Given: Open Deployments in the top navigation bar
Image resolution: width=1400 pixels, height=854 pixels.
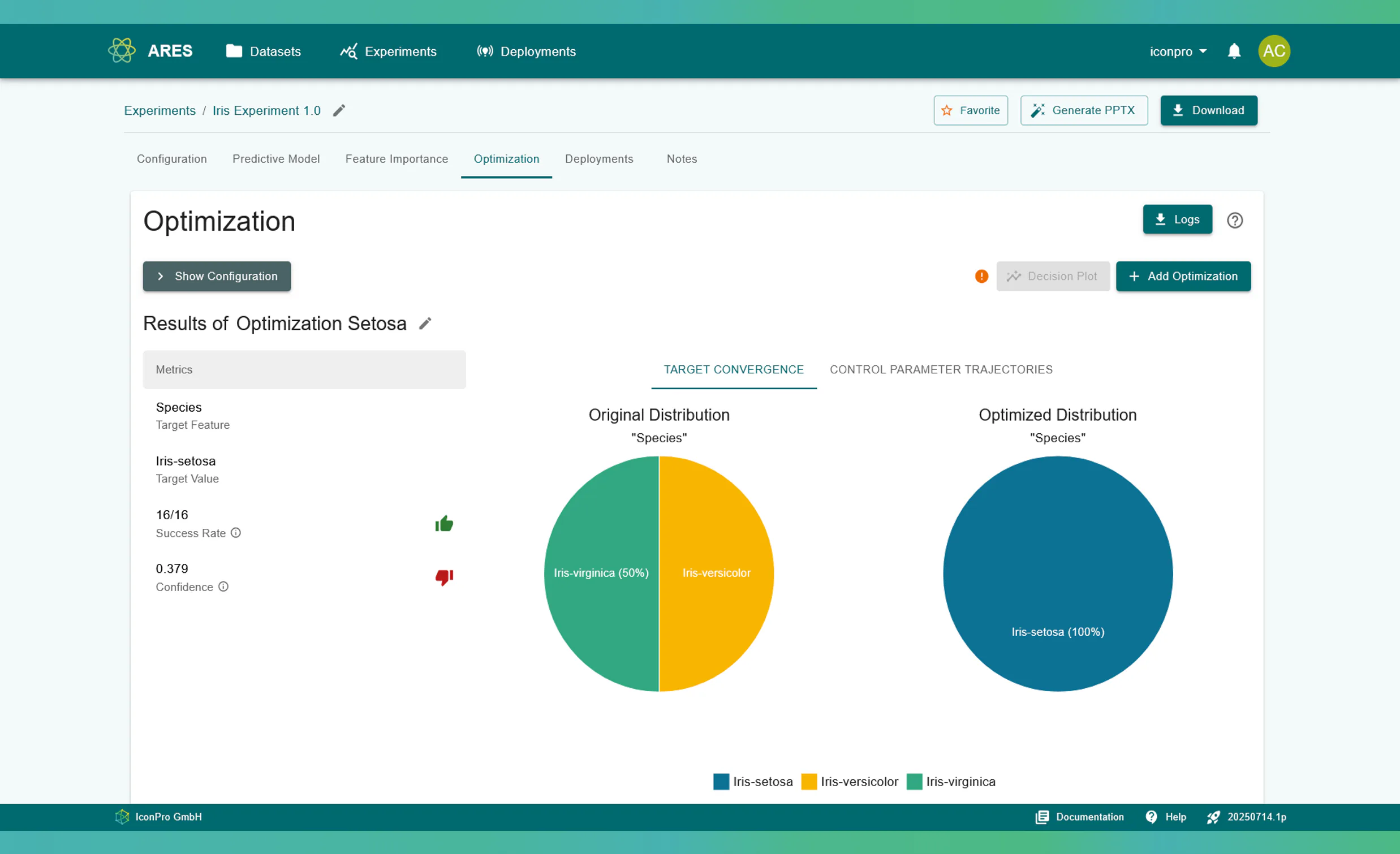Looking at the screenshot, I should point(526,51).
